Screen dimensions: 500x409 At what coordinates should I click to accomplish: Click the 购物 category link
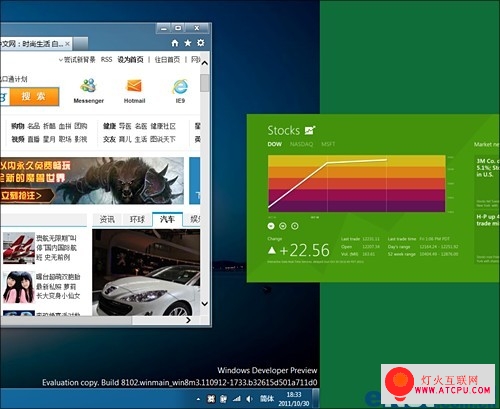click(x=18, y=126)
